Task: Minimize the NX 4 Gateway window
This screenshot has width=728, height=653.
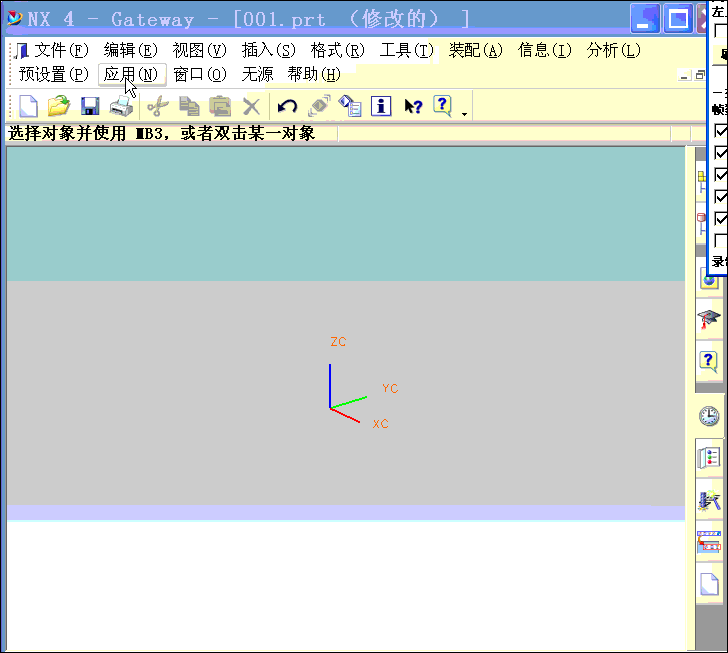Action: 645,19
